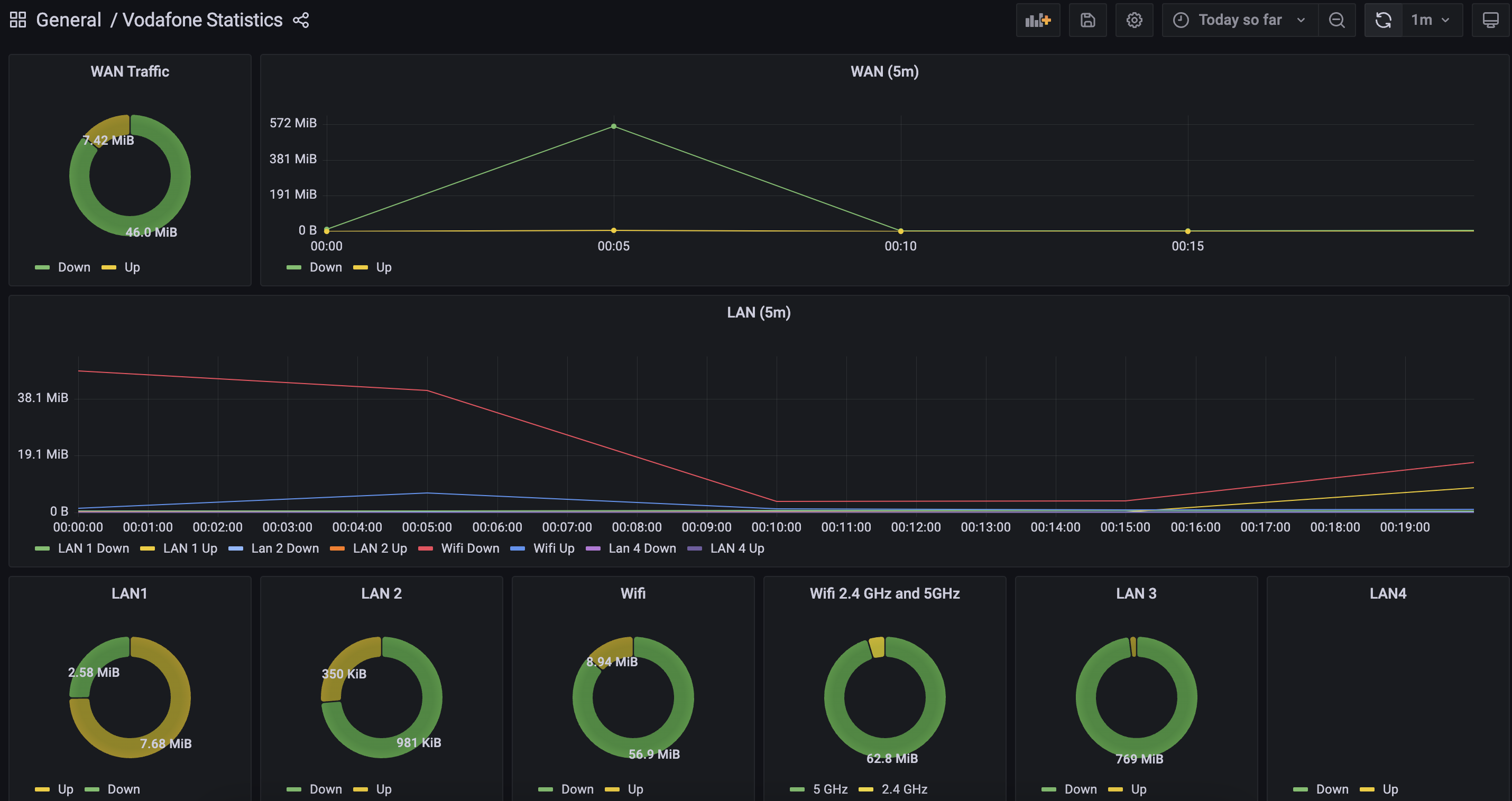Viewport: 1512px width, 801px height.
Task: Toggle the 2.4 GHz legend entry
Action: point(905,789)
